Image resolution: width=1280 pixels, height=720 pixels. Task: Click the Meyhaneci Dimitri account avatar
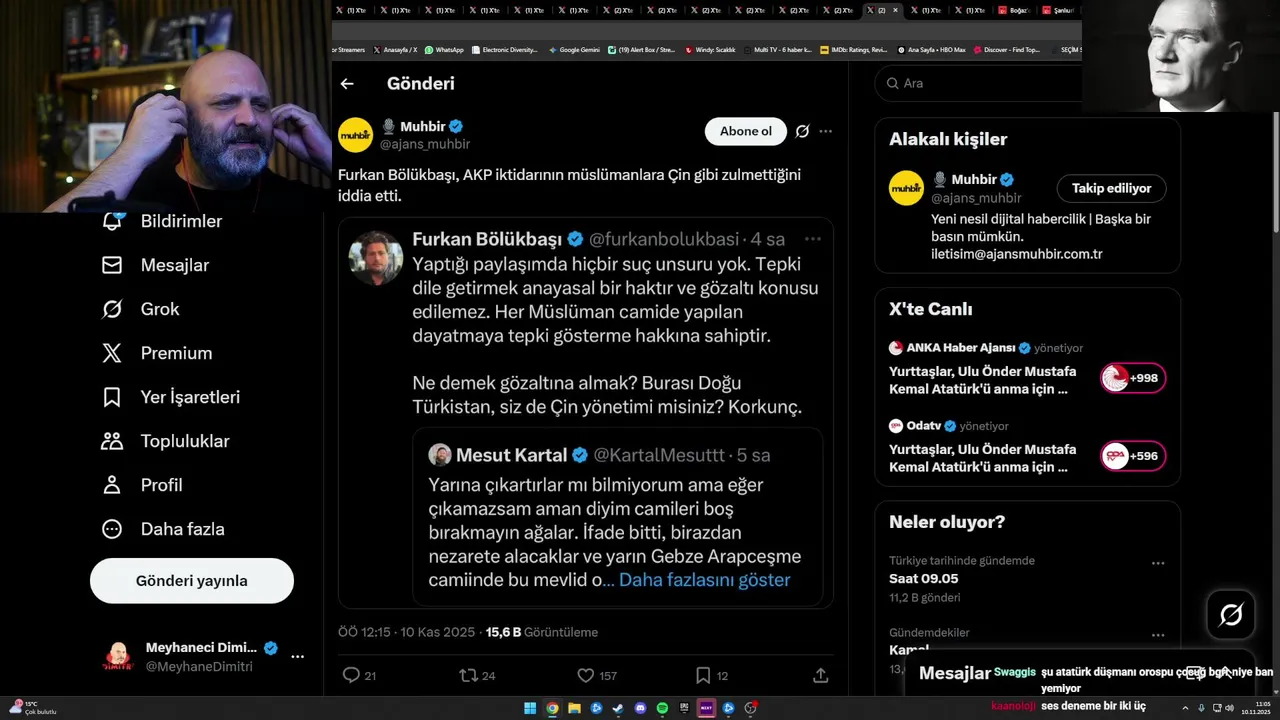[x=118, y=657]
